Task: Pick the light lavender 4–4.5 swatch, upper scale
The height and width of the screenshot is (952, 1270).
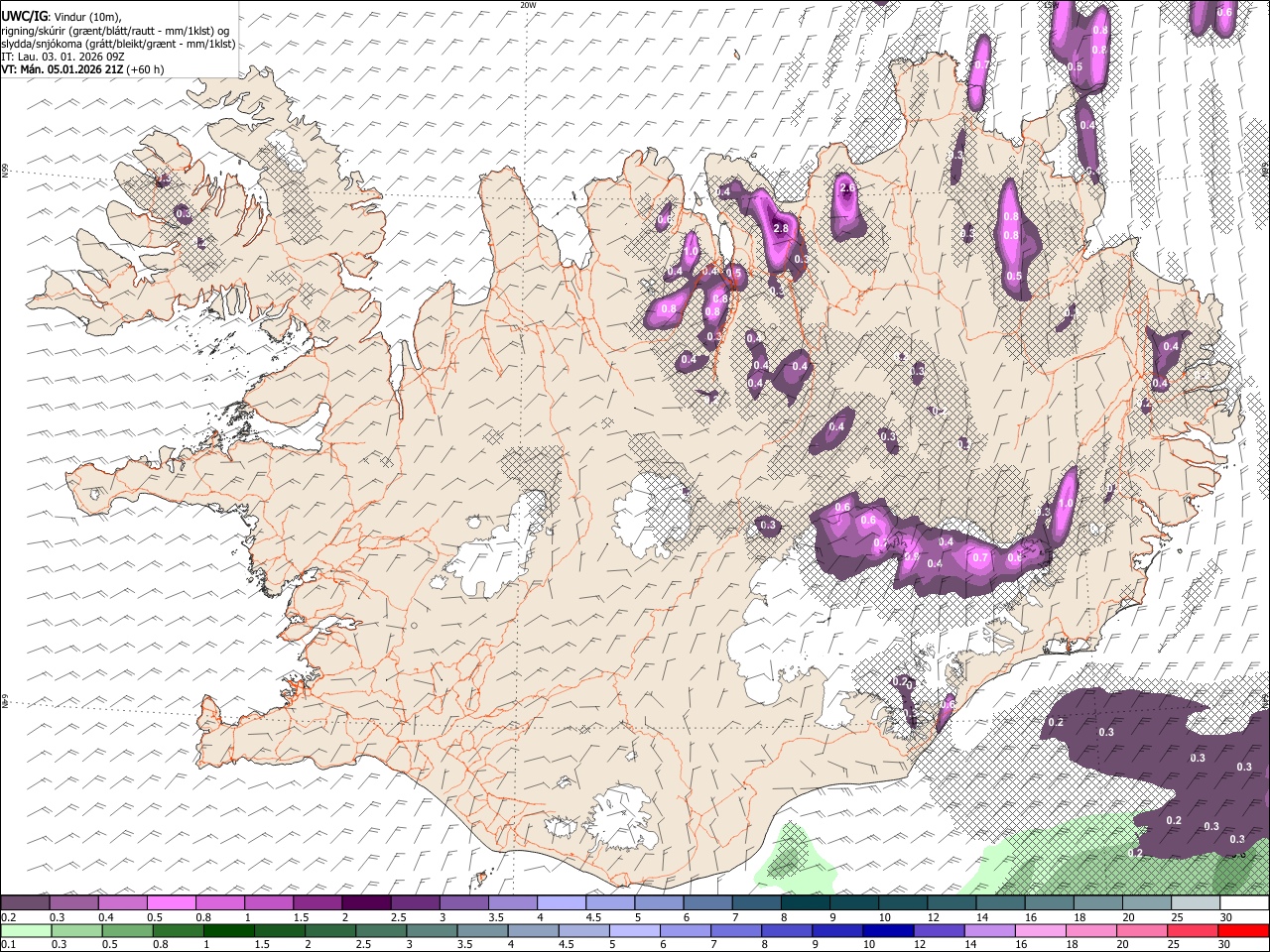Action: pos(561,902)
